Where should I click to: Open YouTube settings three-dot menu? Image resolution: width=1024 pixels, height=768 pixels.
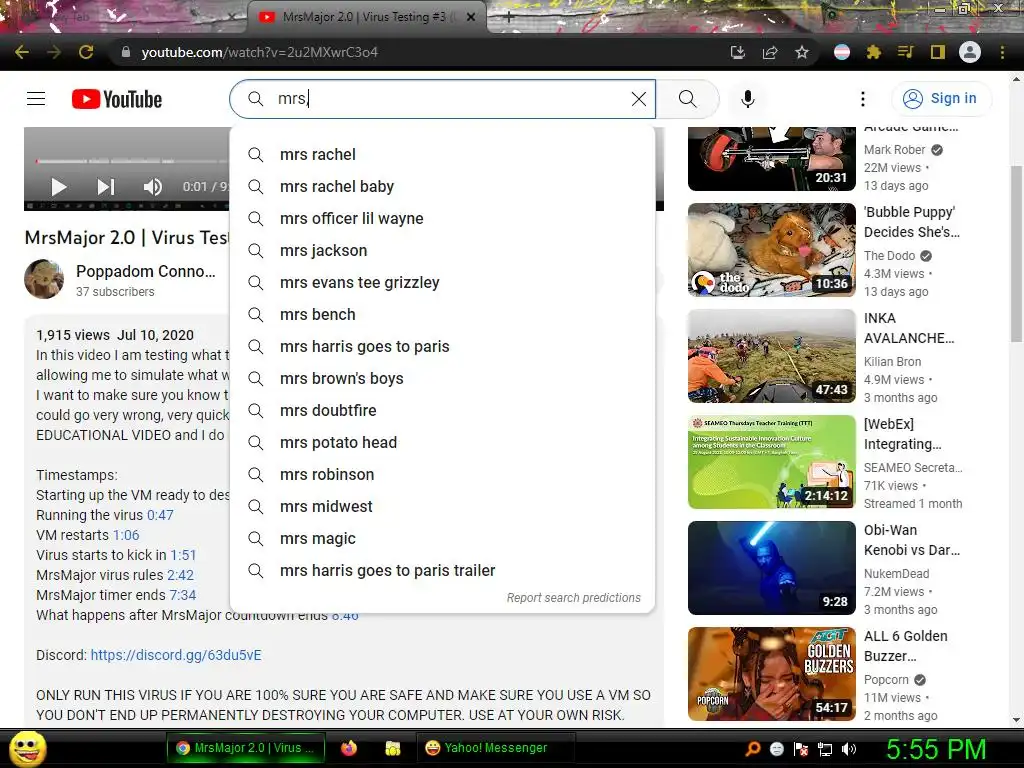[863, 99]
